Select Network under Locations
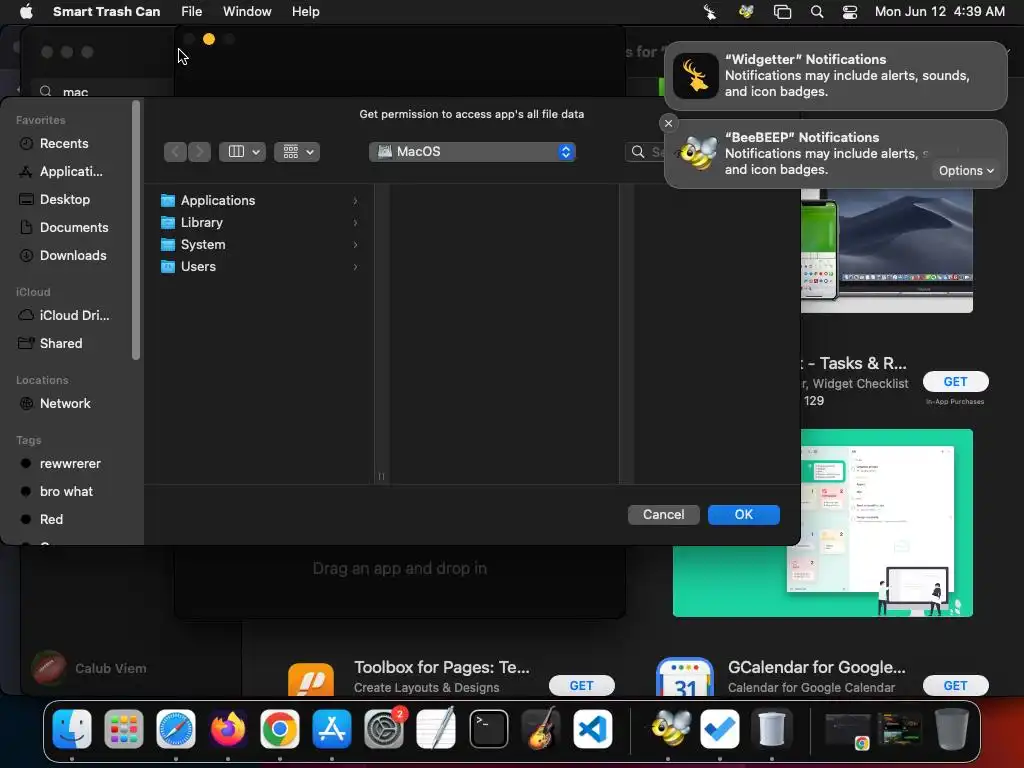Image resolution: width=1024 pixels, height=768 pixels. coord(65,404)
